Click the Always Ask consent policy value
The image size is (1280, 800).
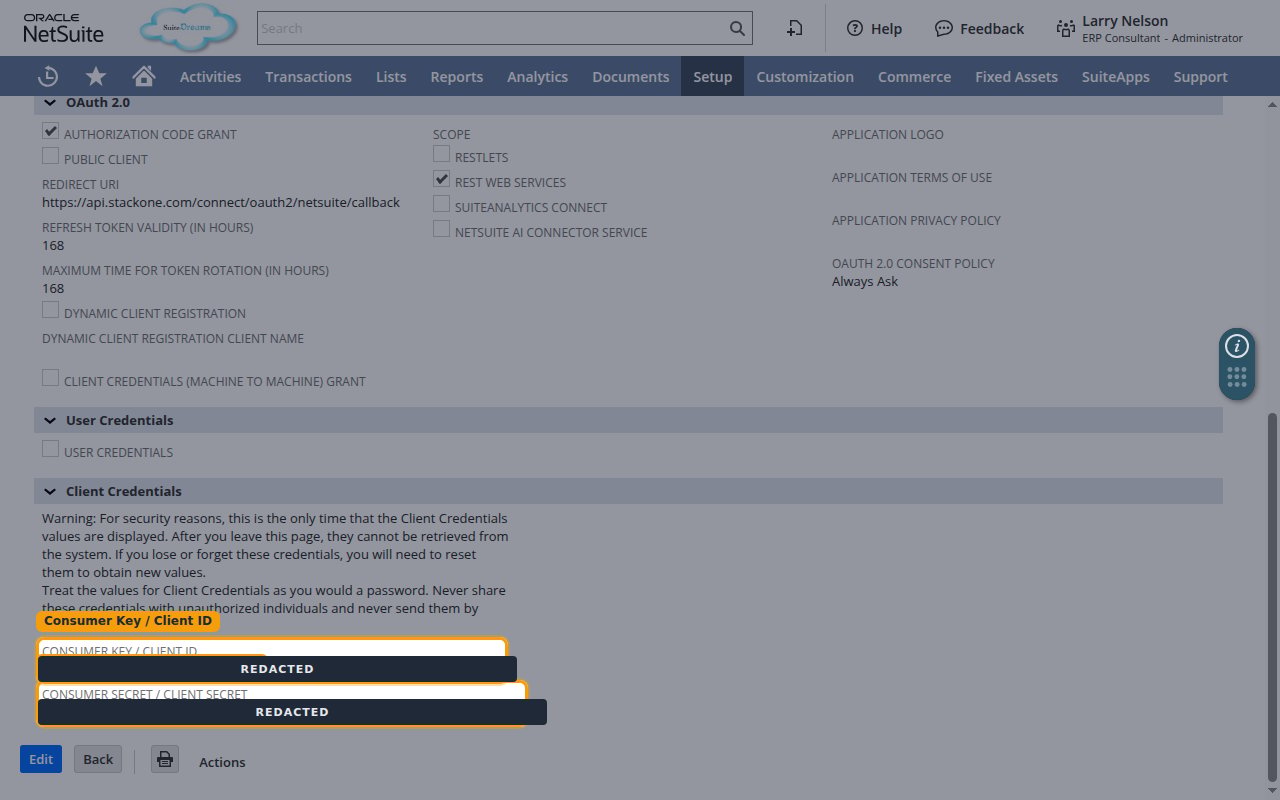click(865, 281)
